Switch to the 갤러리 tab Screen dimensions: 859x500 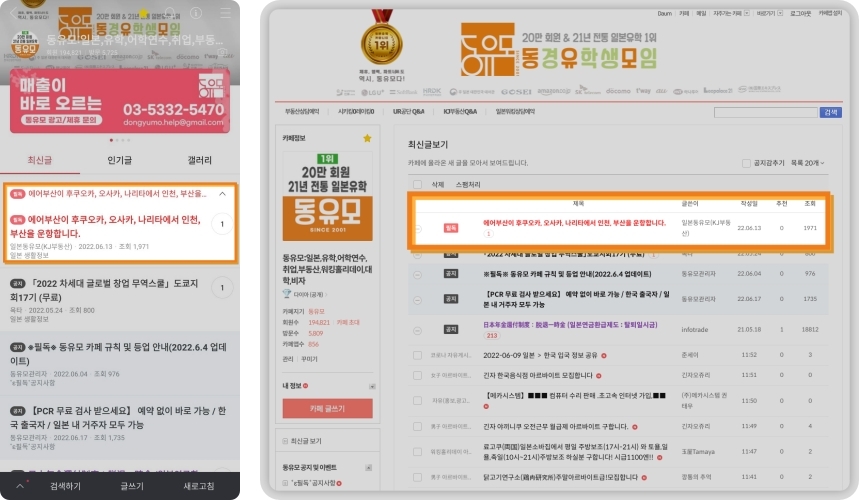click(199, 160)
